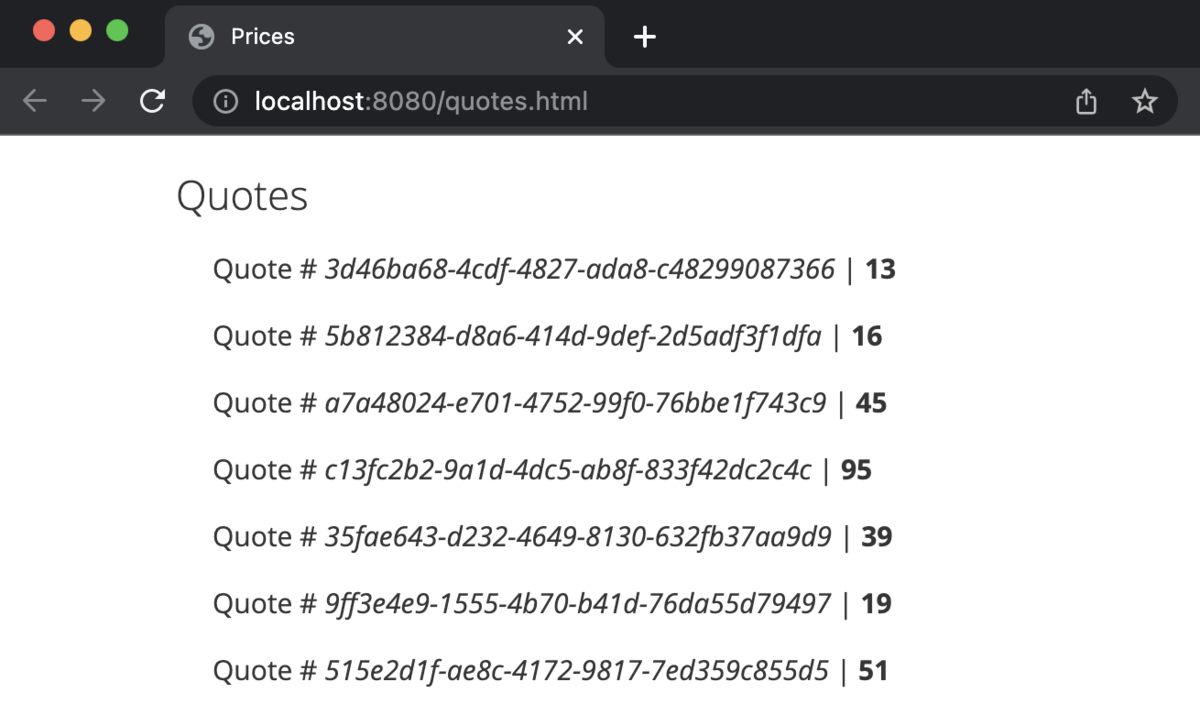Click quote ID starting with 35fae643
1200x715 pixels.
tap(578, 537)
